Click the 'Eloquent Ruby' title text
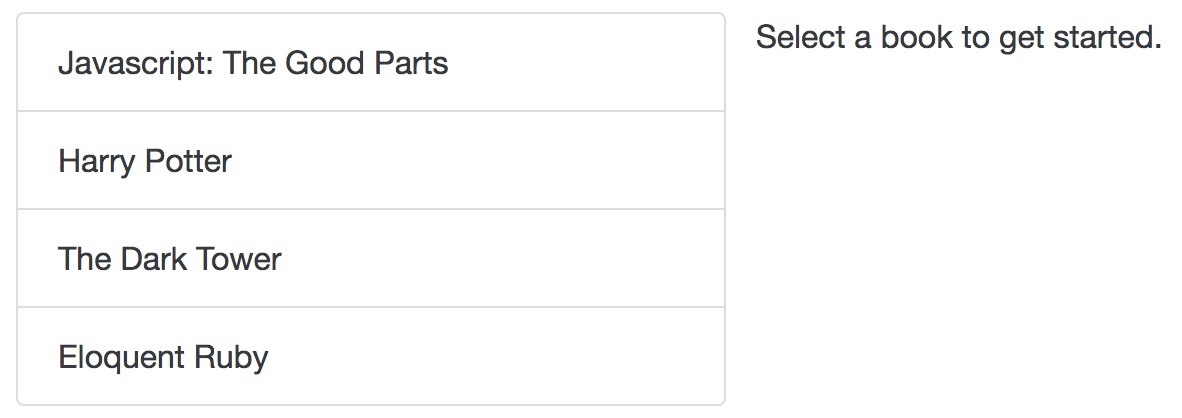 click(163, 358)
